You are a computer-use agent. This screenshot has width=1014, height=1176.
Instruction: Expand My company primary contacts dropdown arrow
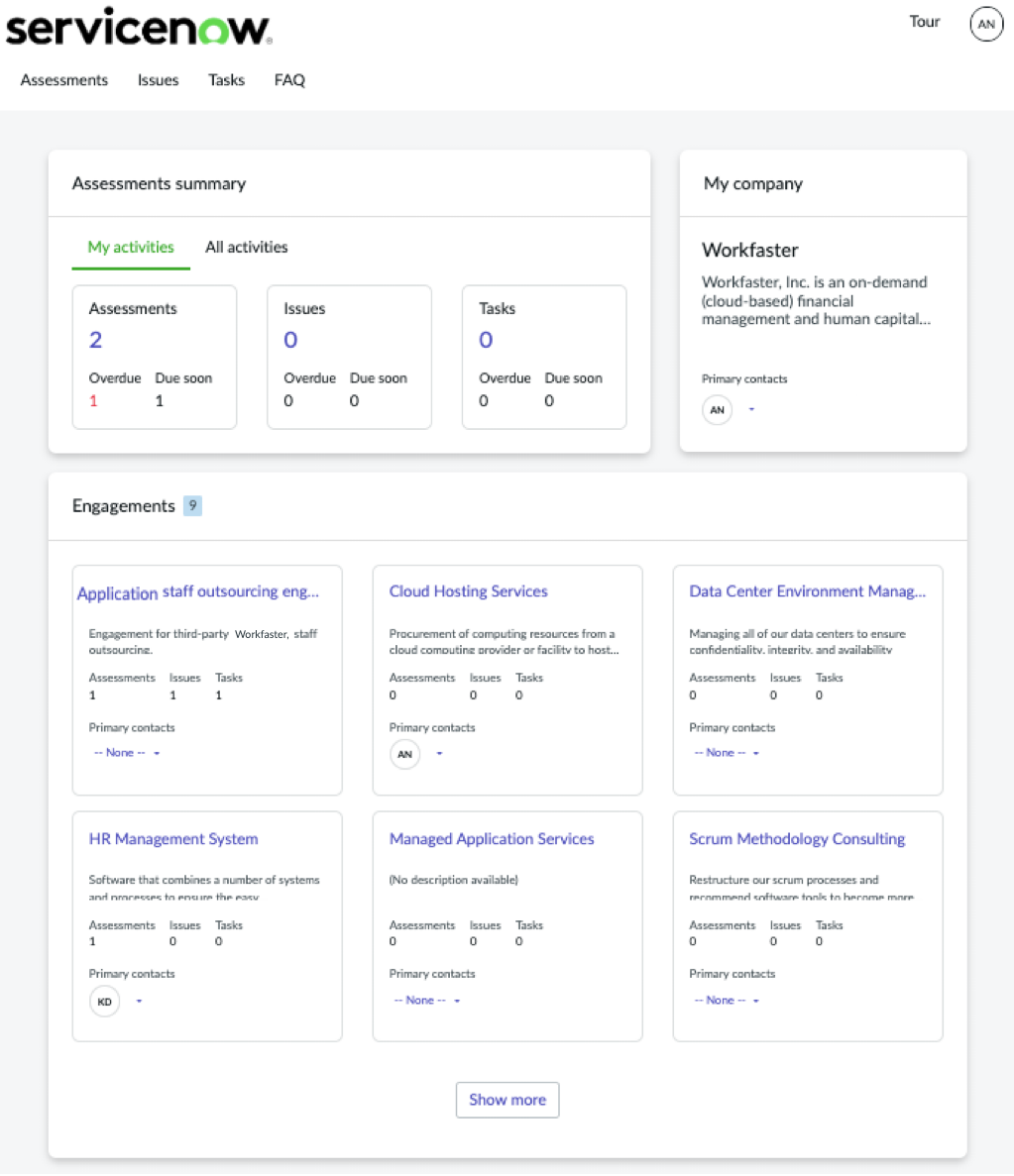click(x=751, y=409)
